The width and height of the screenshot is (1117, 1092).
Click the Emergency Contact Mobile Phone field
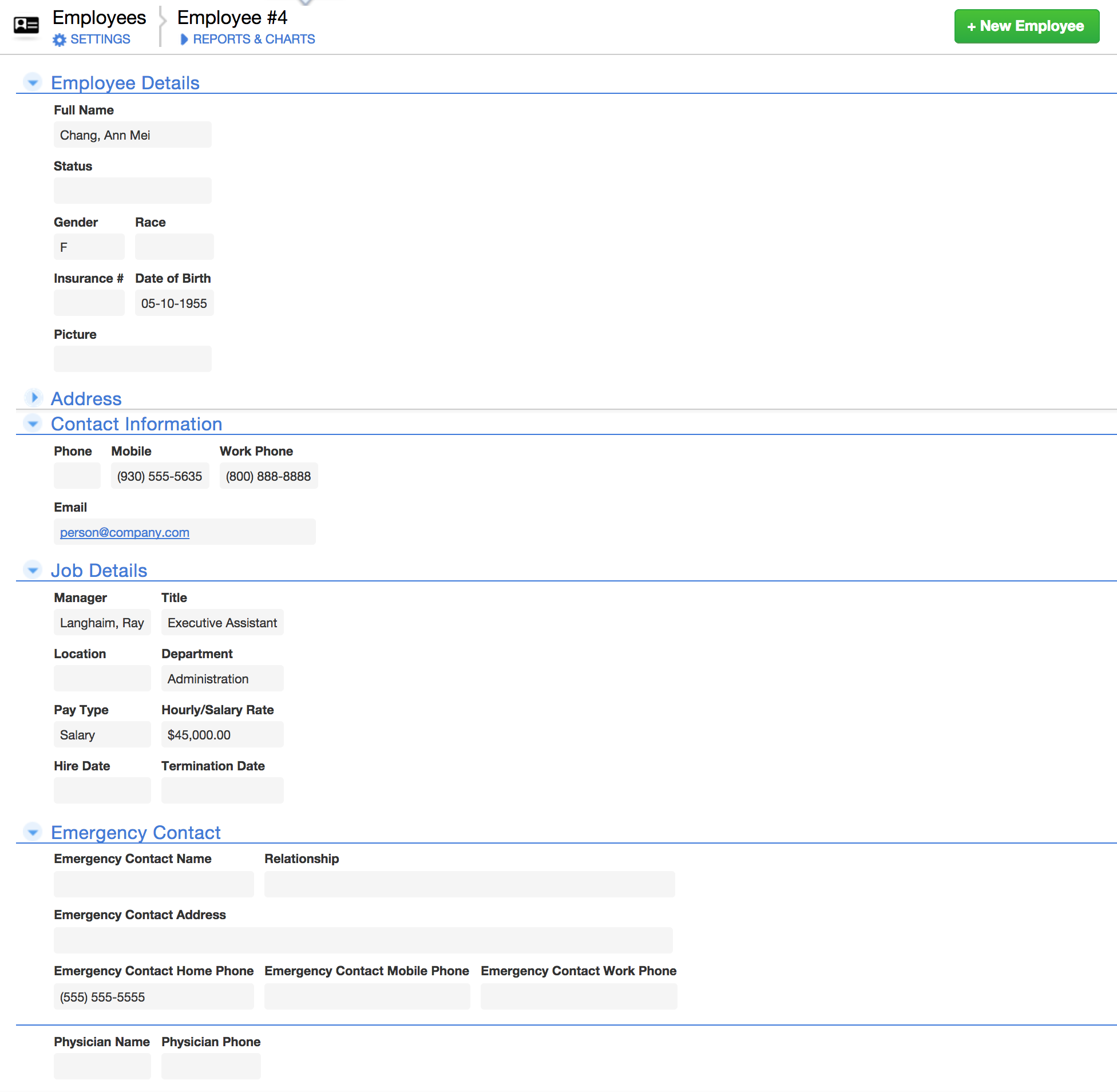tap(367, 997)
